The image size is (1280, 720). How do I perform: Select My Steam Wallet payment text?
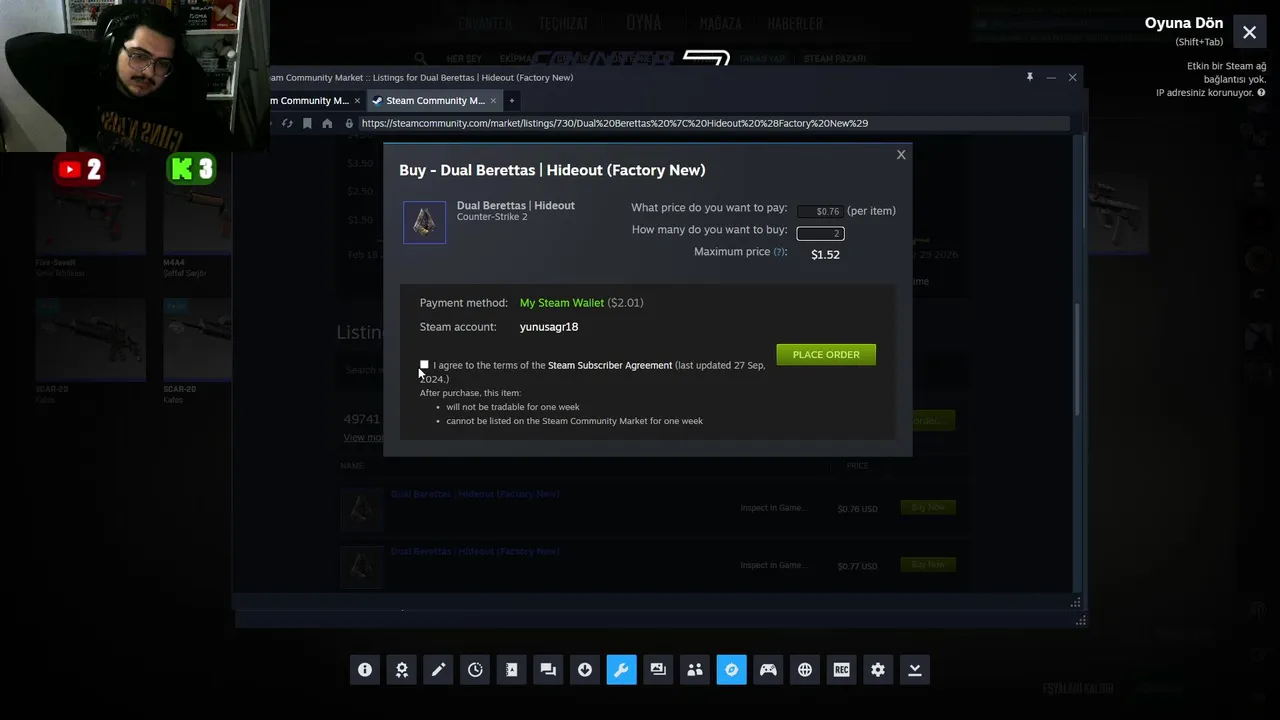(x=562, y=303)
